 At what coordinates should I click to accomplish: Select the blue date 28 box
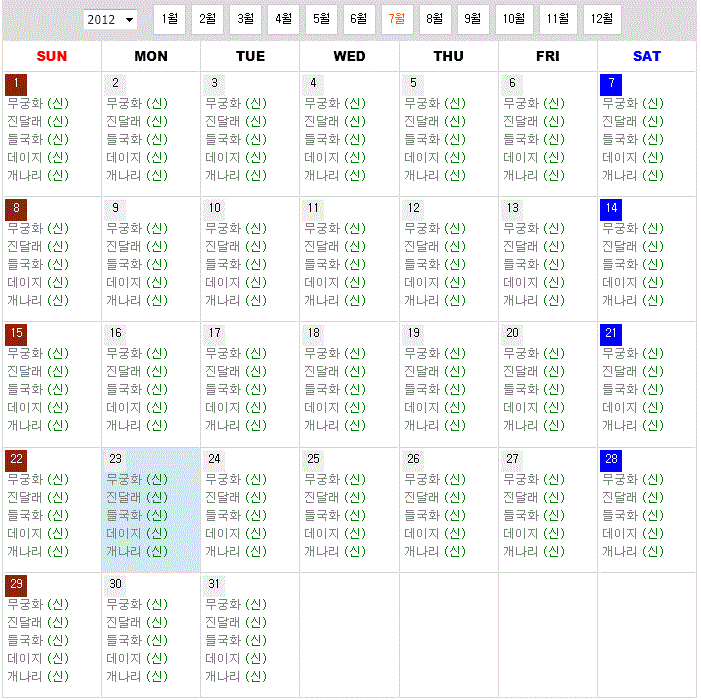click(x=611, y=460)
